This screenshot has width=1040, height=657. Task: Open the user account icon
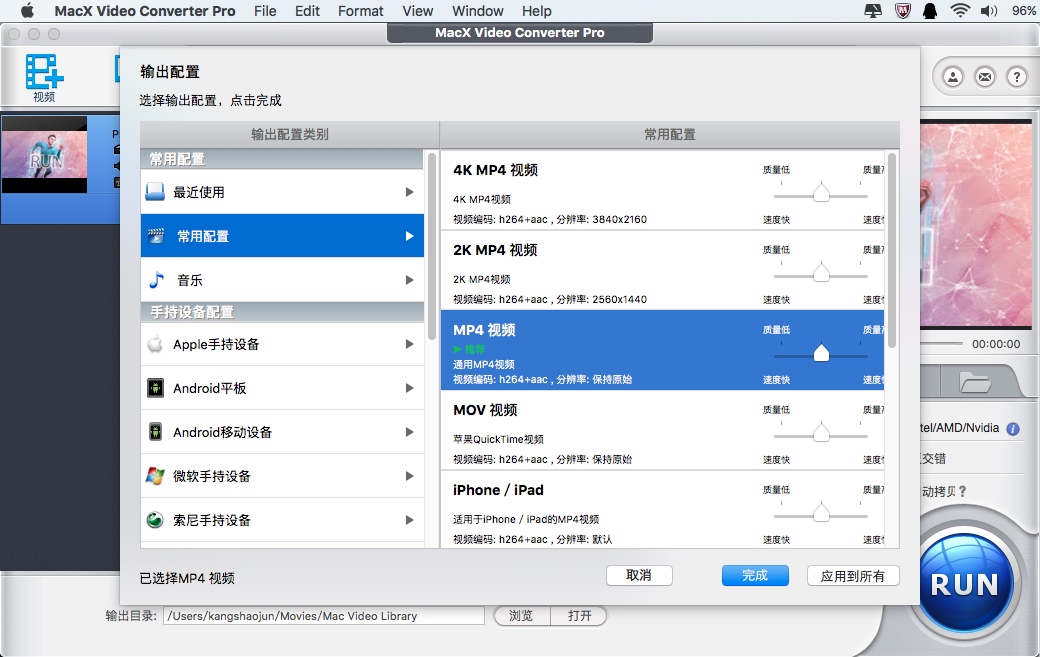[953, 77]
